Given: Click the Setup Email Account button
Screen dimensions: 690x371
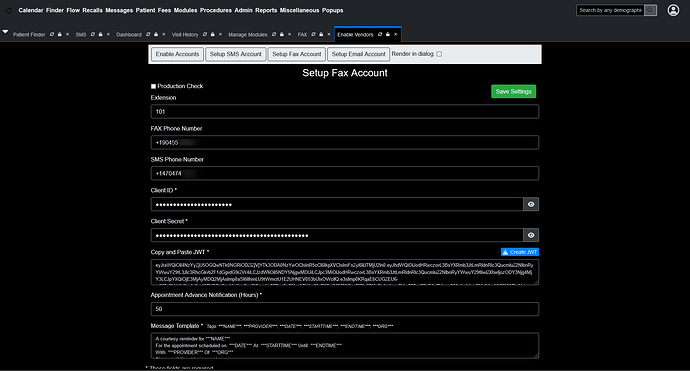Looking at the screenshot, I should (359, 54).
